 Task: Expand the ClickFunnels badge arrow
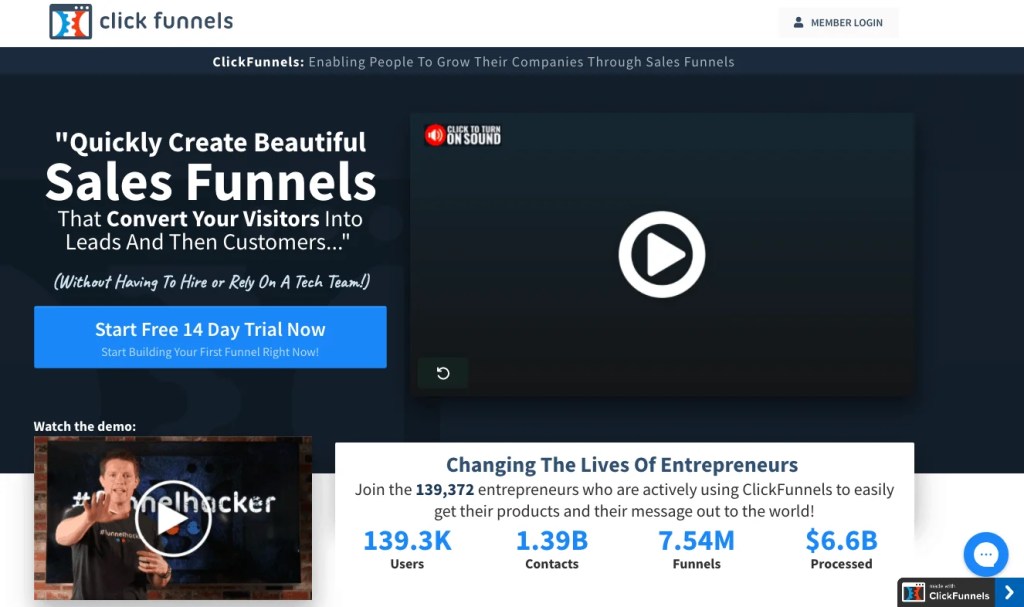coord(1009,592)
